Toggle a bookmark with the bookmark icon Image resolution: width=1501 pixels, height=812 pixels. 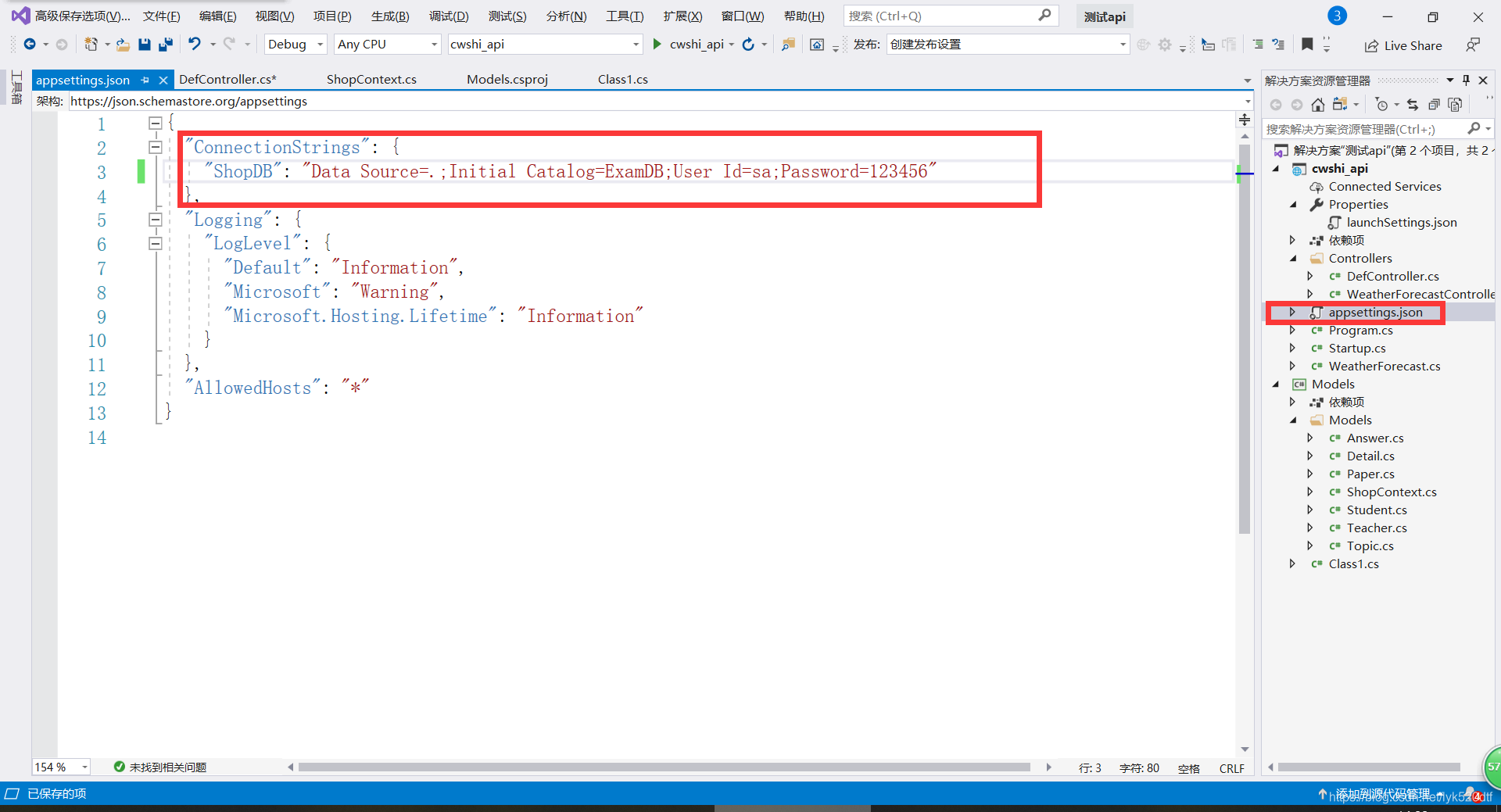[1307, 45]
